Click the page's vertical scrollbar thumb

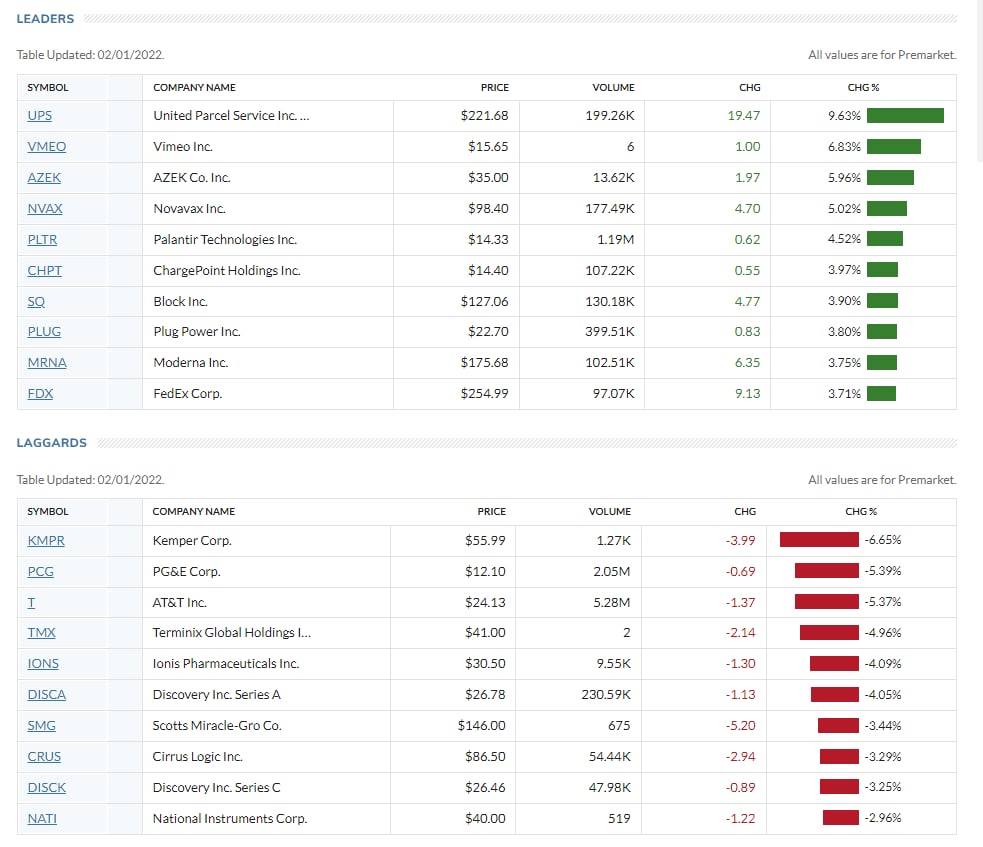(x=977, y=80)
